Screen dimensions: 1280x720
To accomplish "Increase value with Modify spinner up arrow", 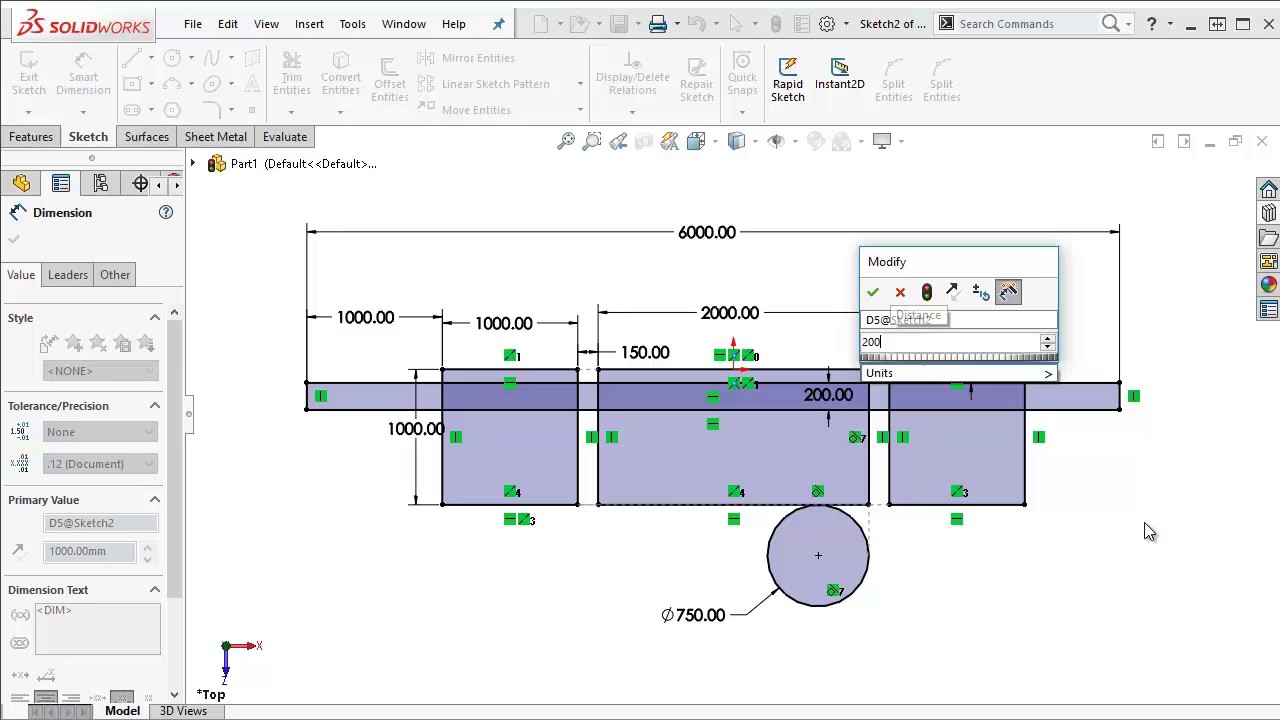I will [1047, 338].
